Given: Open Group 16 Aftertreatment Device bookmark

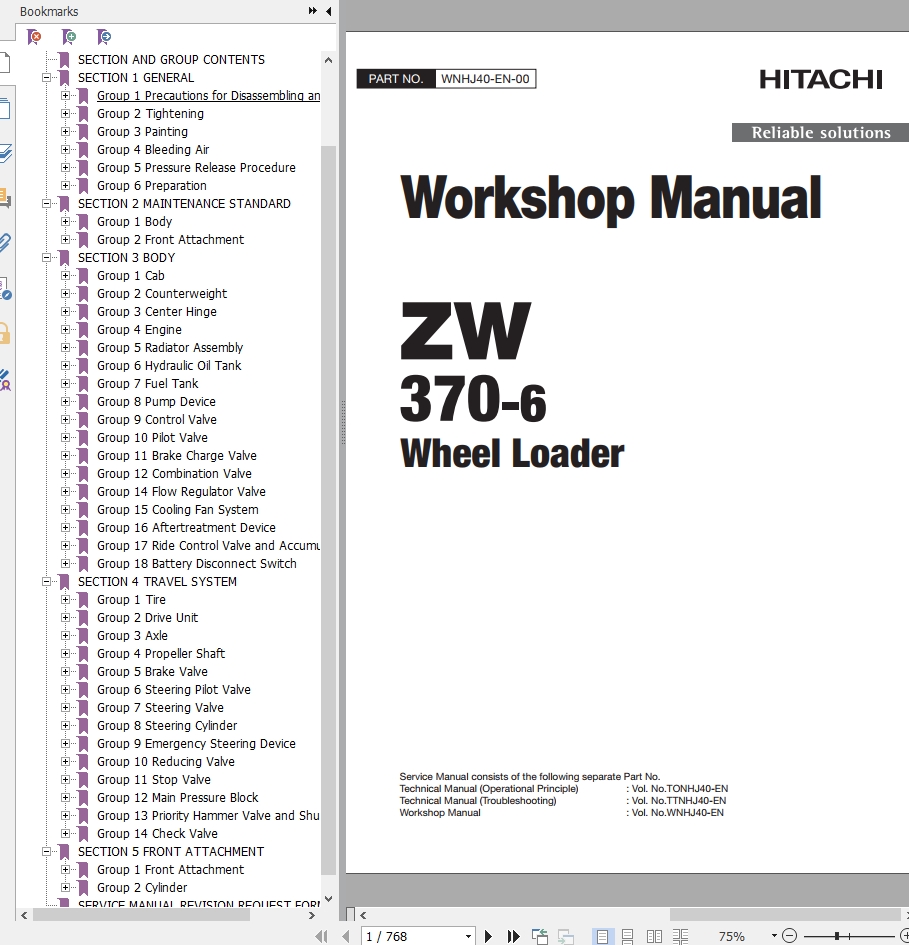Looking at the screenshot, I should (x=186, y=528).
